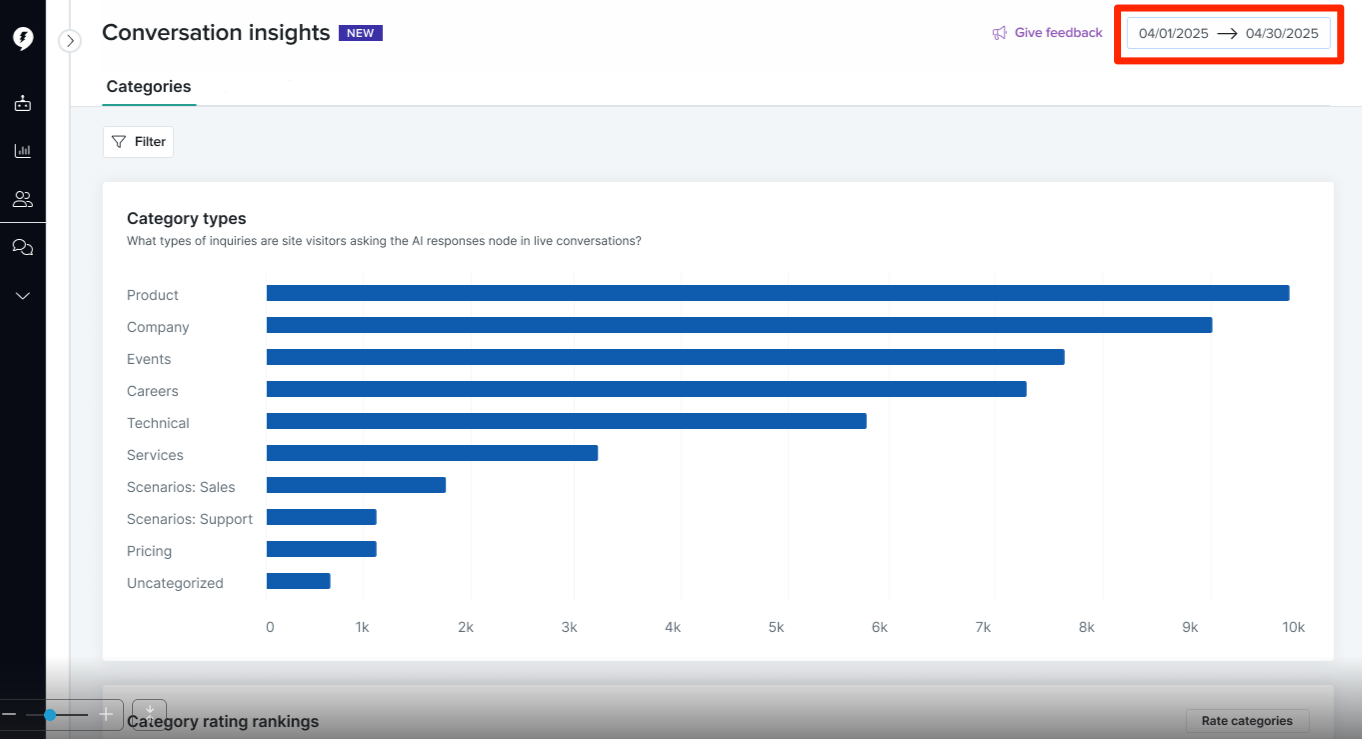1362x739 pixels.
Task: Click the zoom slider handle
Action: pyautogui.click(x=50, y=715)
